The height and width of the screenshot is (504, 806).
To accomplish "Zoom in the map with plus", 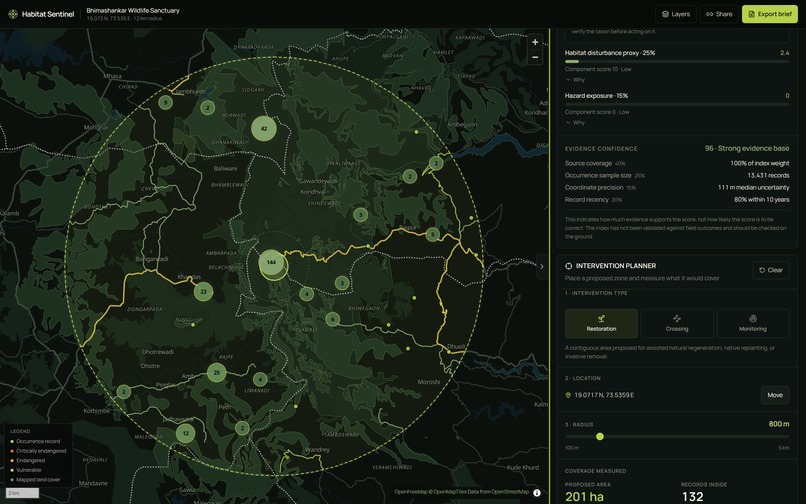I will [535, 42].
